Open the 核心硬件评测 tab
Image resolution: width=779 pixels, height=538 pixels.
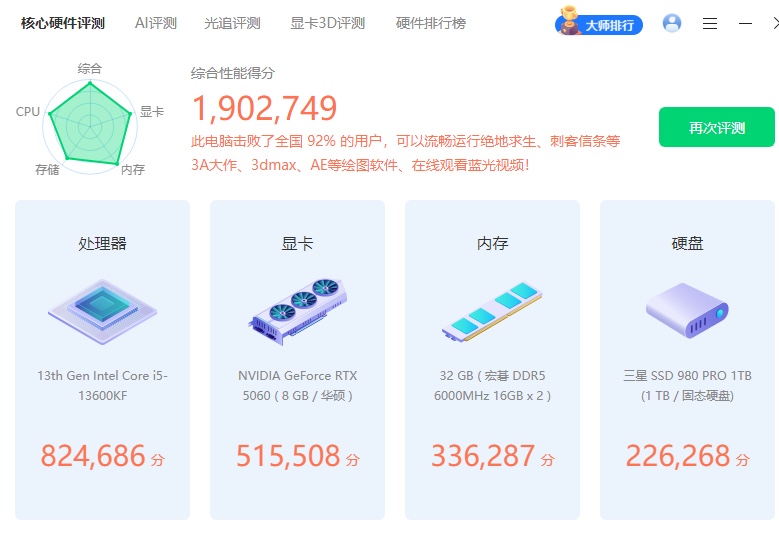pyautogui.click(x=63, y=23)
